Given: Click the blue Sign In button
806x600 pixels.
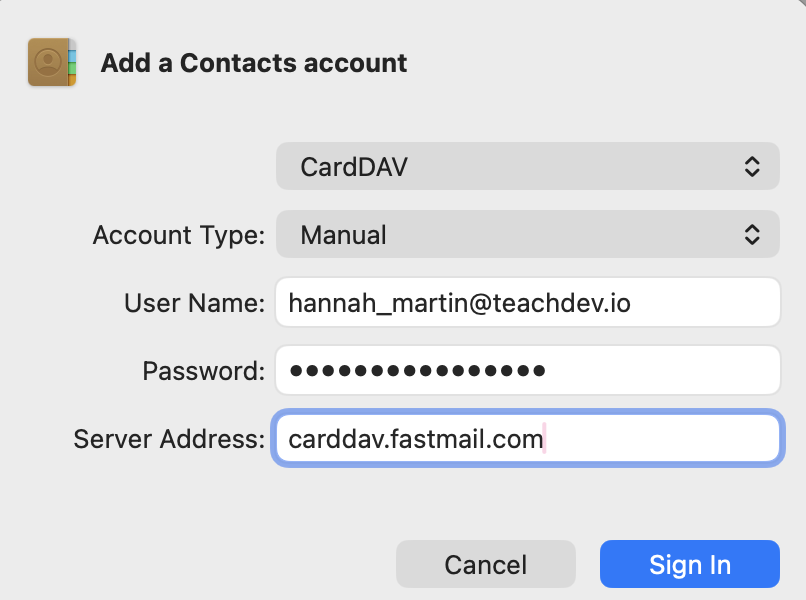Looking at the screenshot, I should tap(689, 564).
